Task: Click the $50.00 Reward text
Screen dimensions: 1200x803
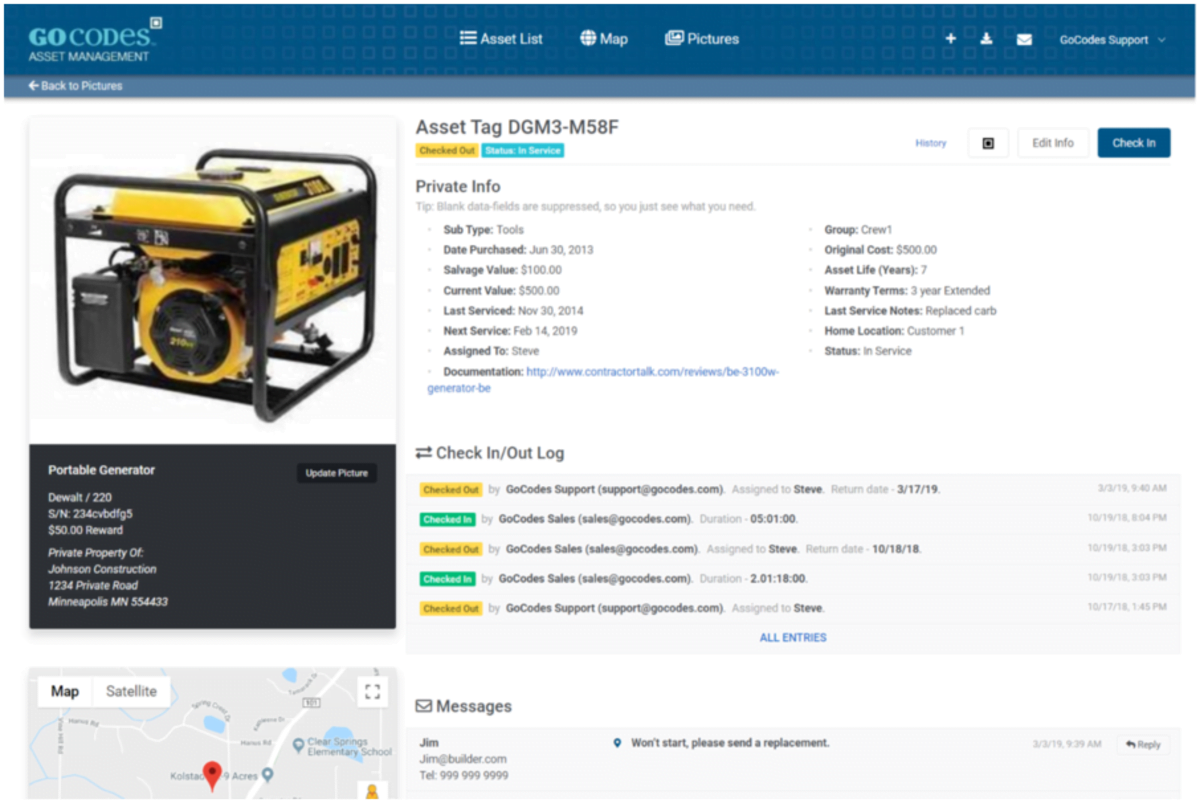Action: 86,530
